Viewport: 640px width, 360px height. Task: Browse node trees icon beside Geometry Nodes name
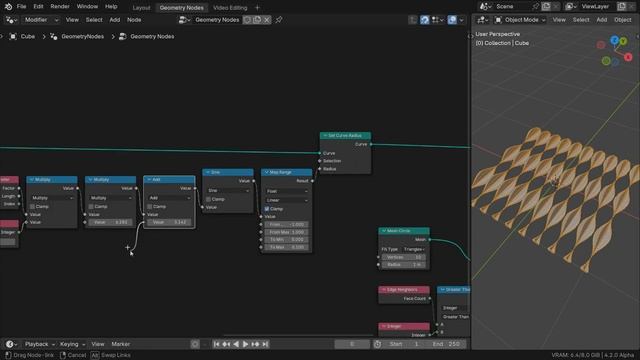tap(184, 20)
